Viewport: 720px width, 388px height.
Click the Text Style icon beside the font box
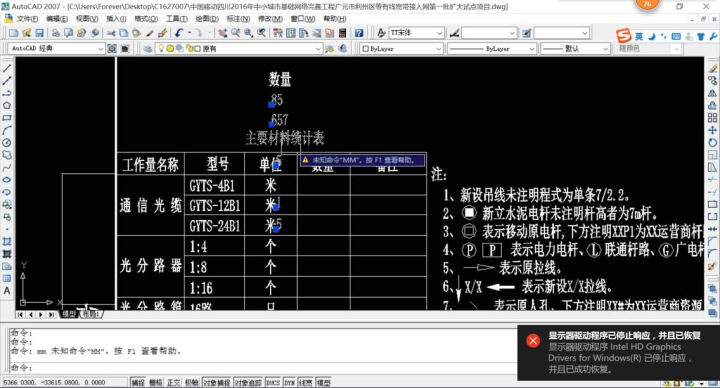(382, 33)
